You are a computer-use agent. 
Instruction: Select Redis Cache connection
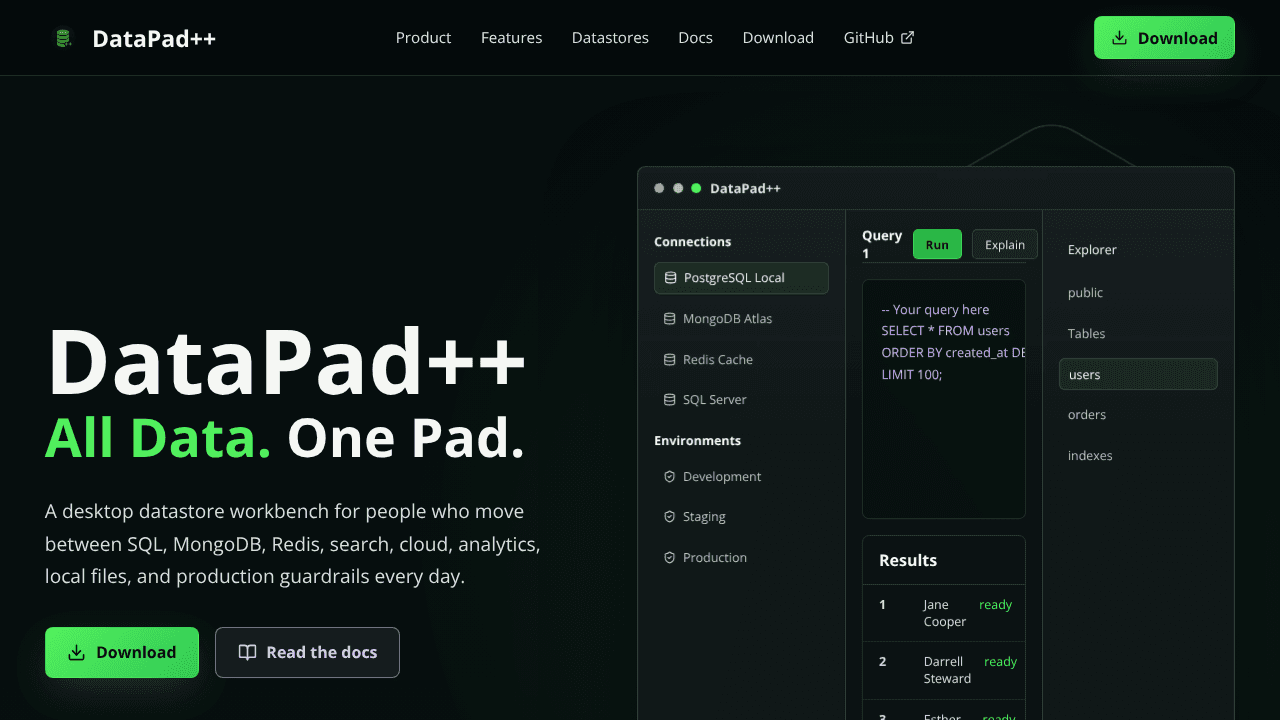click(741, 359)
